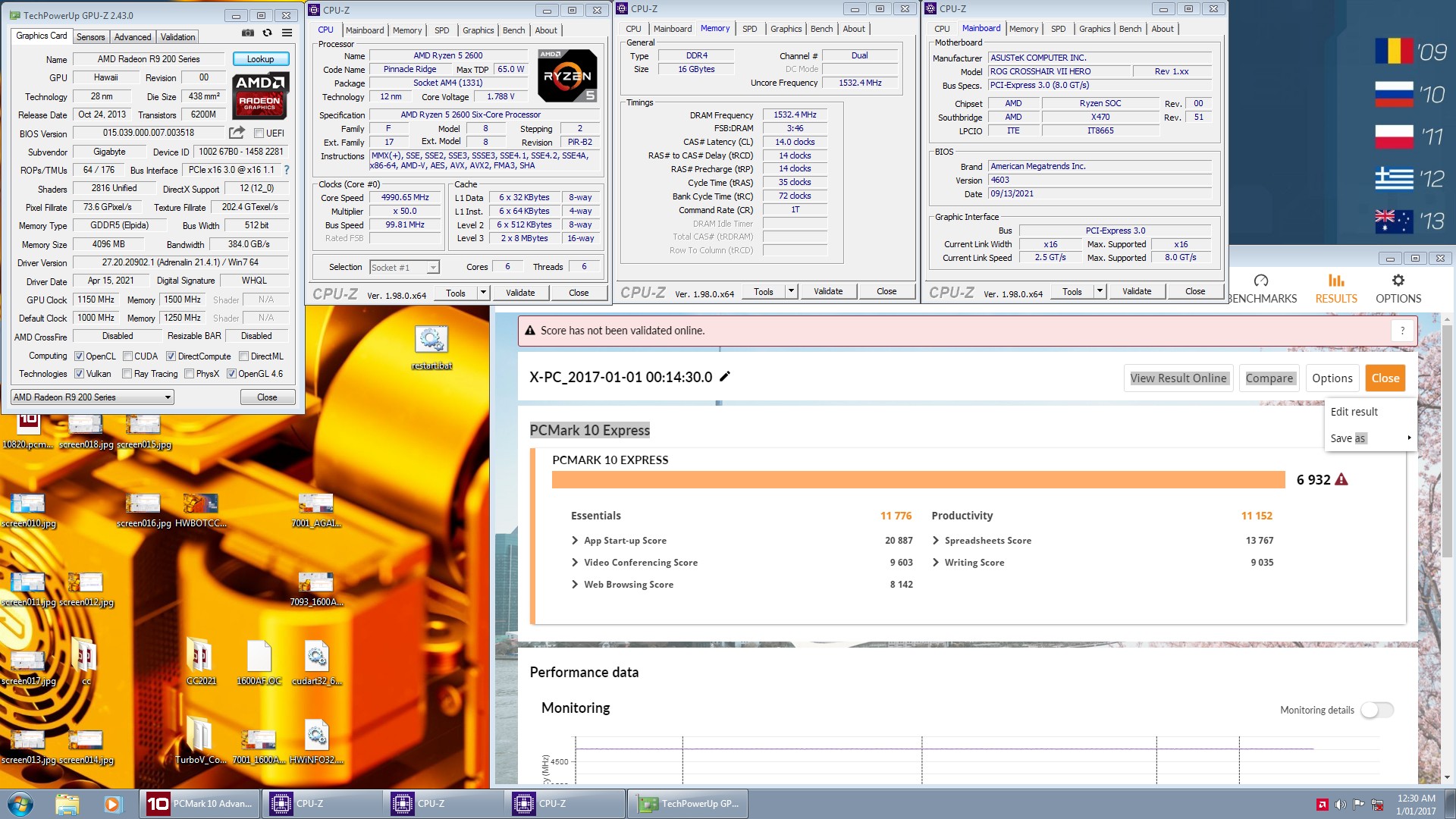This screenshot has width=1456, height=819.
Task: Open the PCMark Benchmarks gauge icon
Action: 1261,281
